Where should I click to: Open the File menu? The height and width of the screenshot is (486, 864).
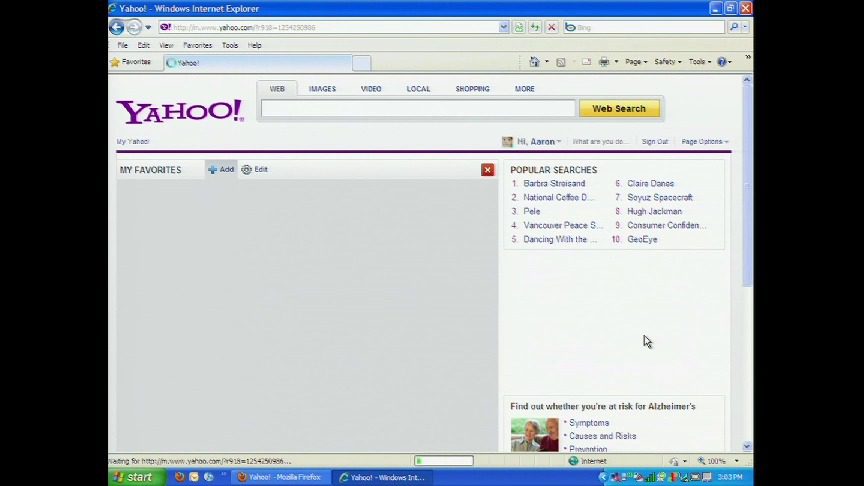pos(122,45)
